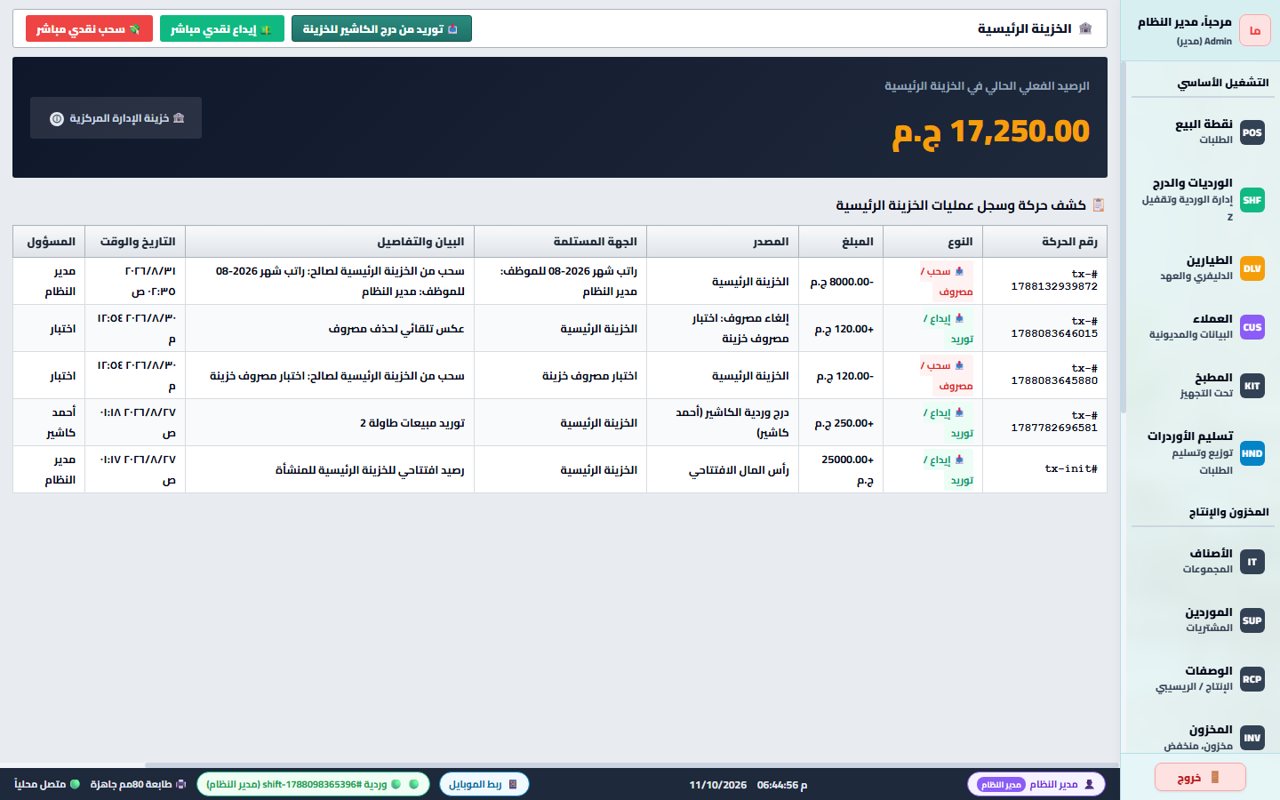Click the المسؤول column header

pyautogui.click(x=49, y=242)
